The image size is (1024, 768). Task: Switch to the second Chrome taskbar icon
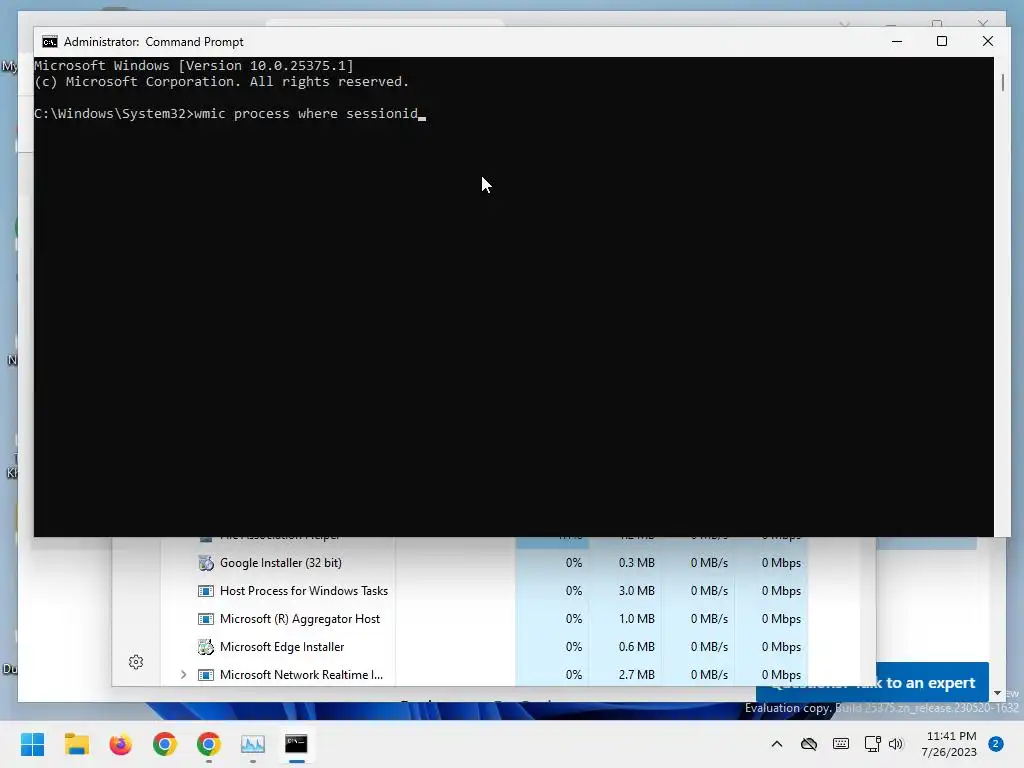pyautogui.click(x=209, y=744)
